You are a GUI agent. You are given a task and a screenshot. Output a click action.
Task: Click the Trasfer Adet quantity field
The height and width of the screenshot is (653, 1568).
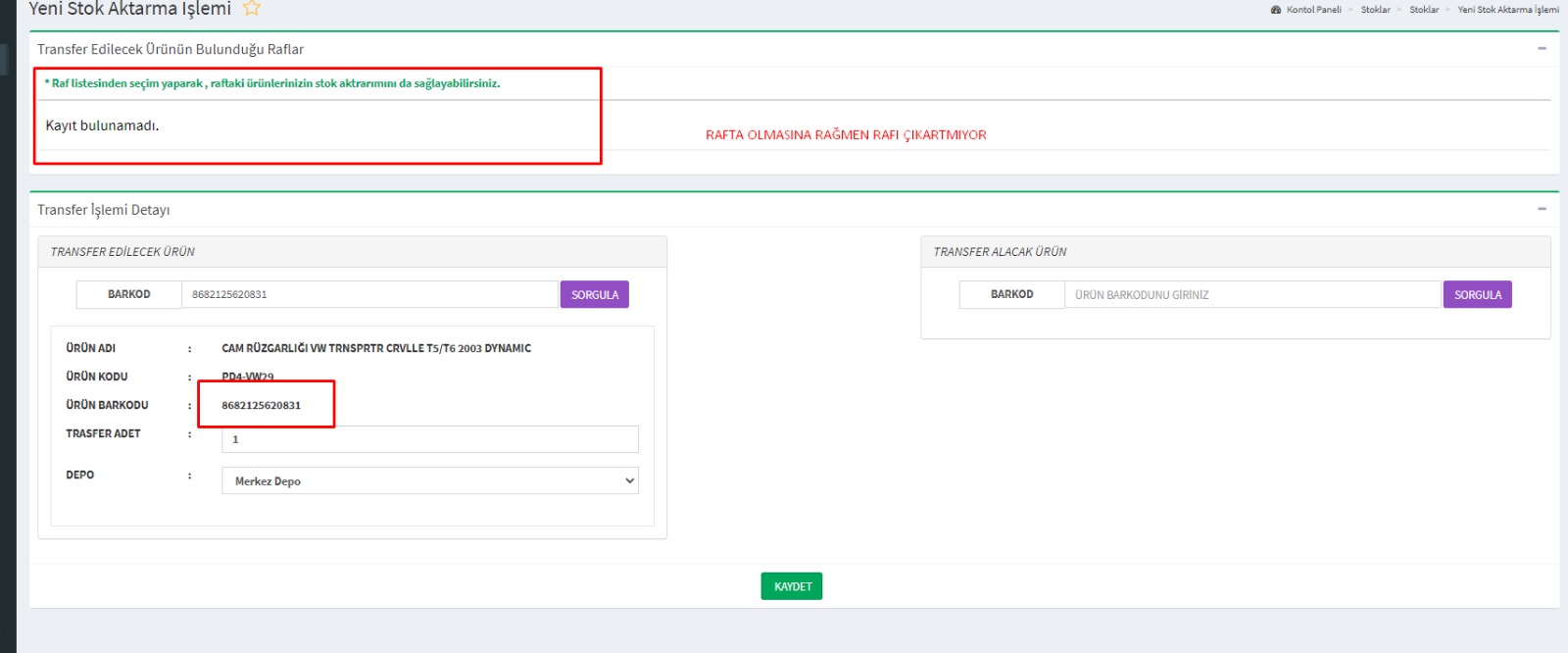(x=430, y=439)
